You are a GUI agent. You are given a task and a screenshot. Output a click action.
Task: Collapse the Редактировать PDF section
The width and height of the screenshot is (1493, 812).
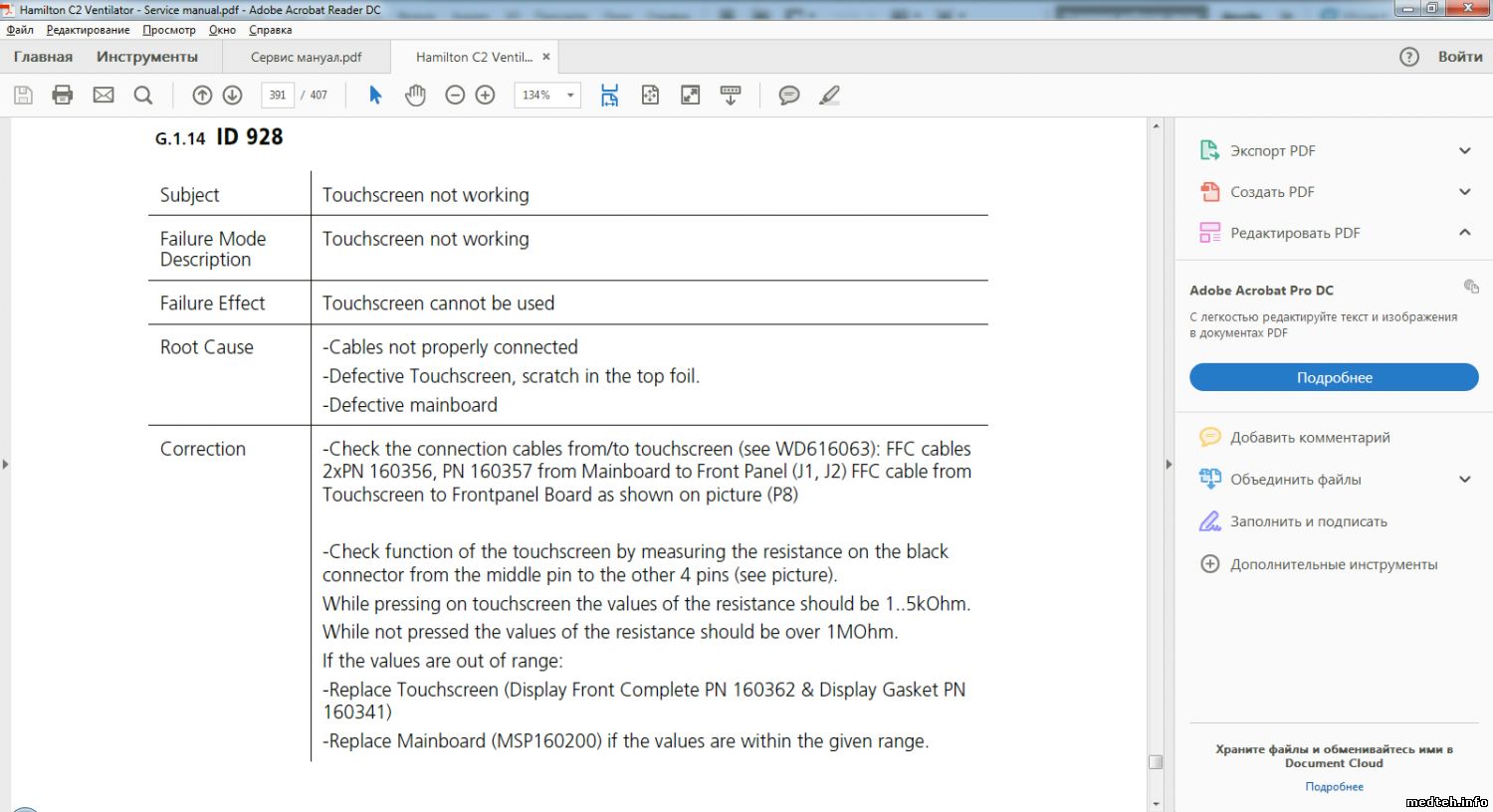point(1464,233)
